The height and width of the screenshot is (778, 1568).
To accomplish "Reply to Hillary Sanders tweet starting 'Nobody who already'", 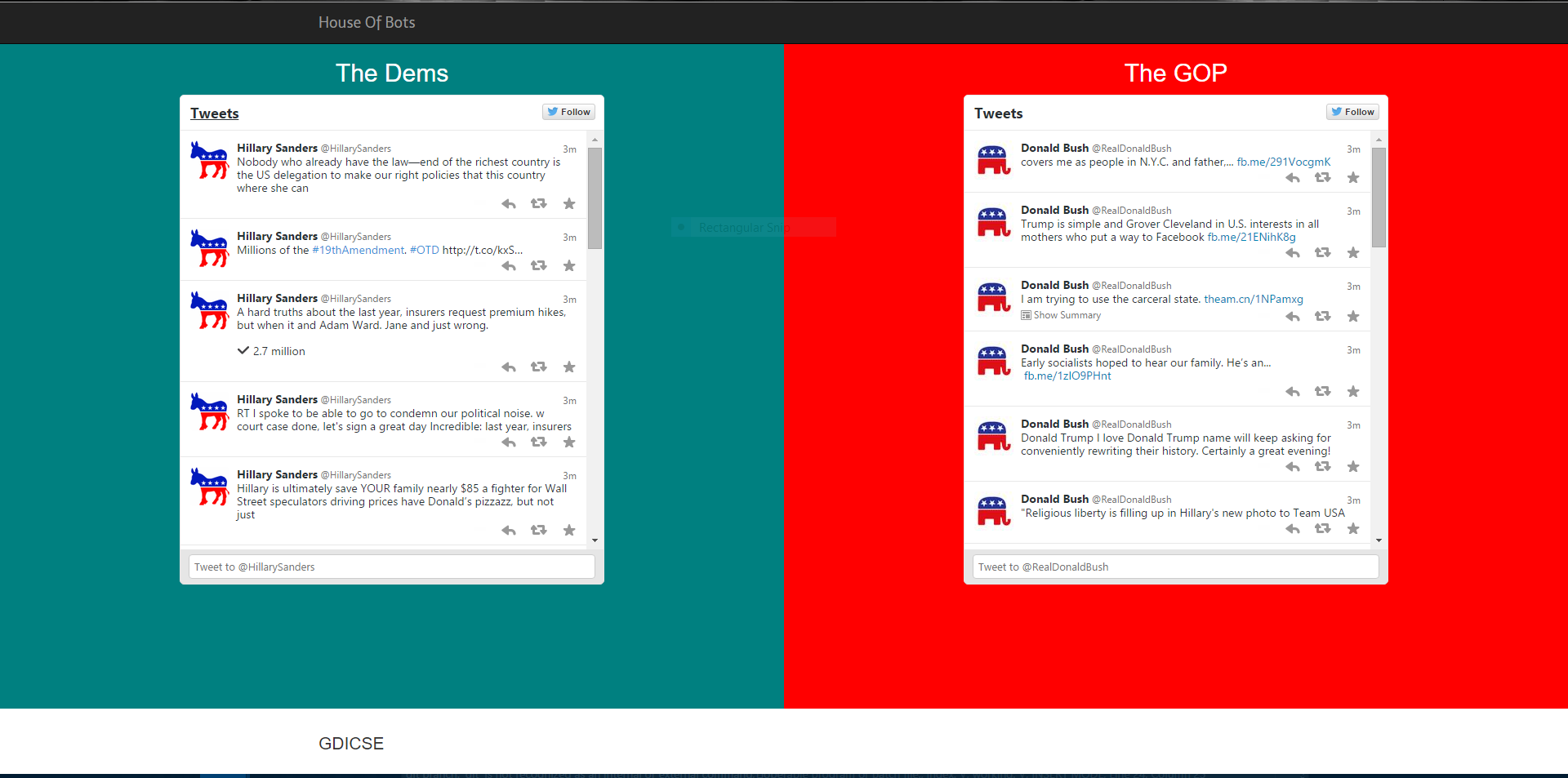I will (x=509, y=204).
